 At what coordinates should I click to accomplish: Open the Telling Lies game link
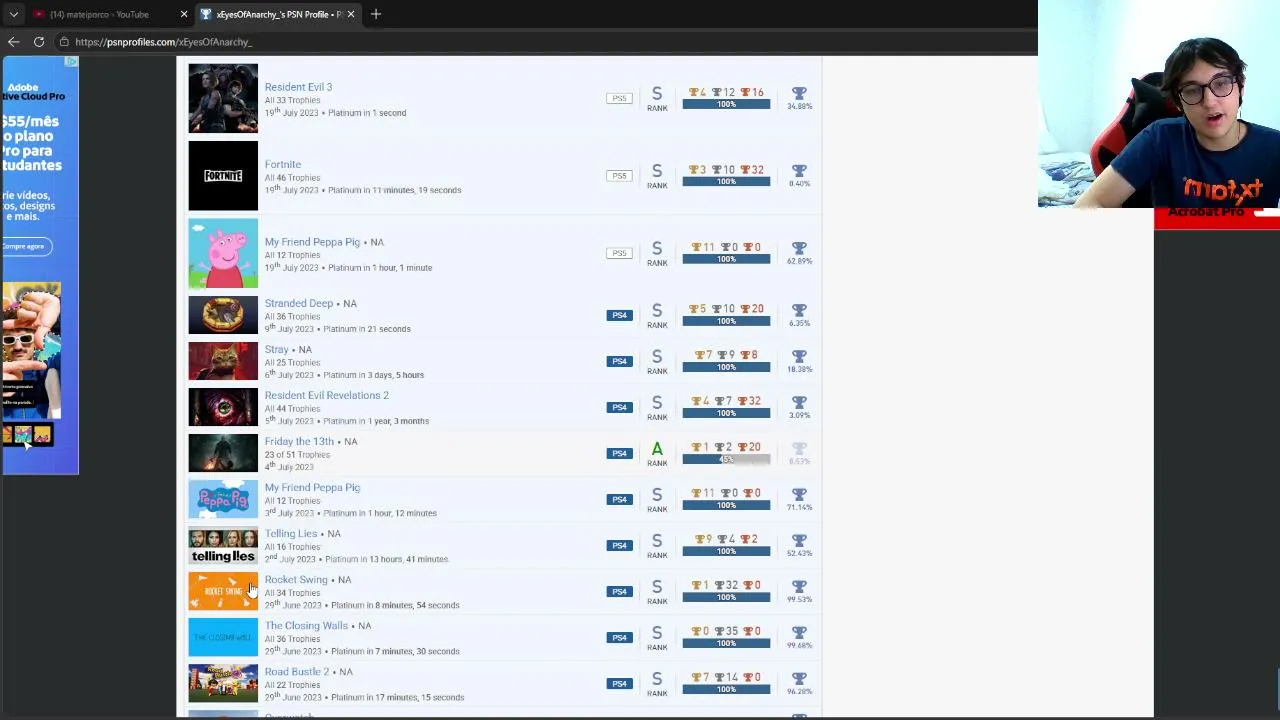tap(291, 533)
